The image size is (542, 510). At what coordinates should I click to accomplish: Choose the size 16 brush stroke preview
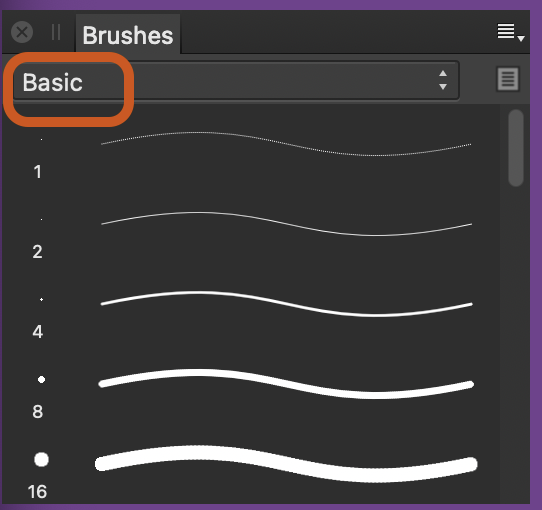click(x=286, y=464)
